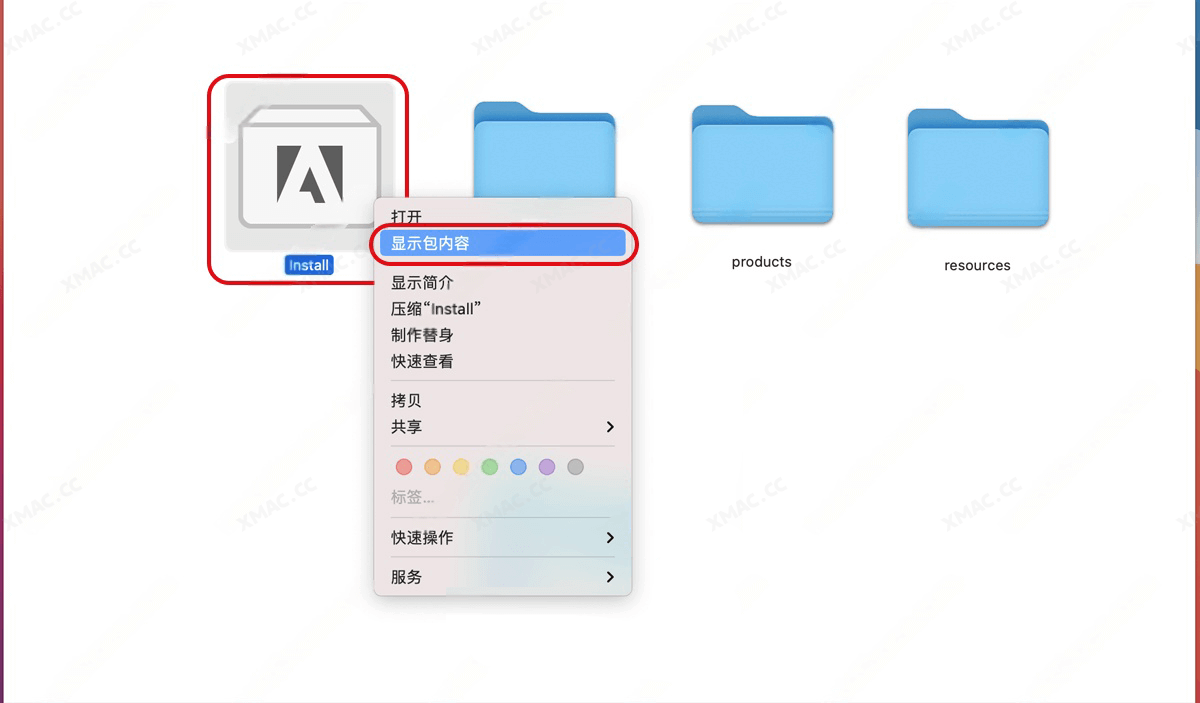The image size is (1200, 703).
Task: Apply the red tag color
Action: [x=404, y=466]
